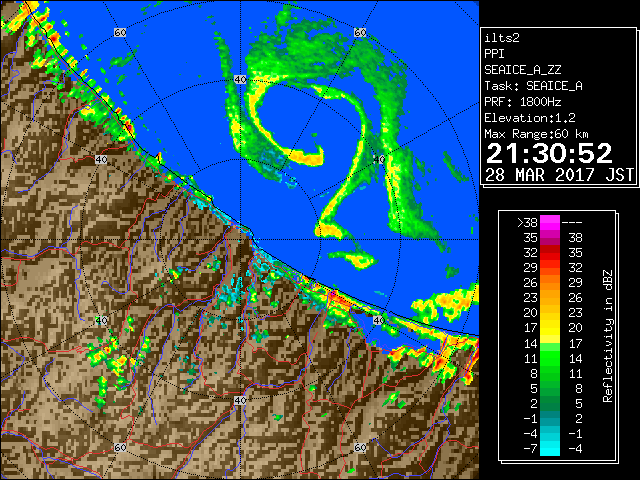Pick the cyan swatch at color bar bottom
The image size is (640, 480).
click(x=550, y=449)
